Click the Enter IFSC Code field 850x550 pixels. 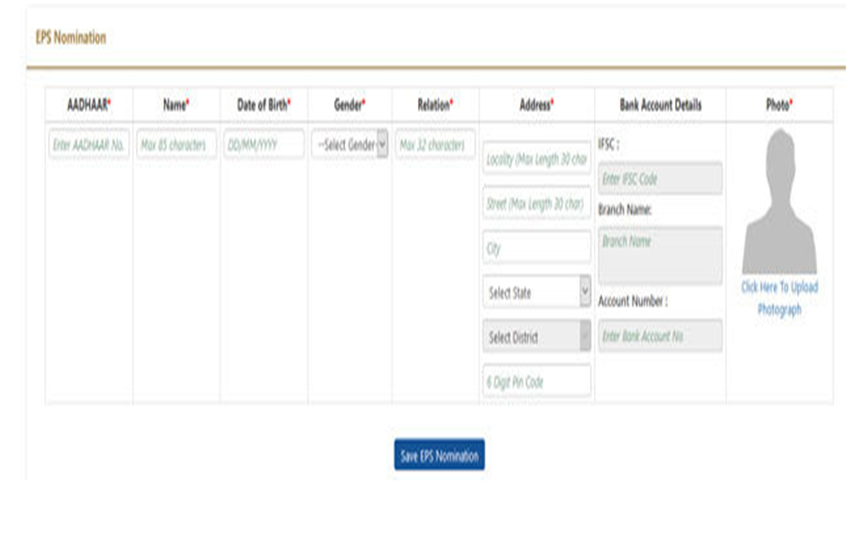point(659,179)
